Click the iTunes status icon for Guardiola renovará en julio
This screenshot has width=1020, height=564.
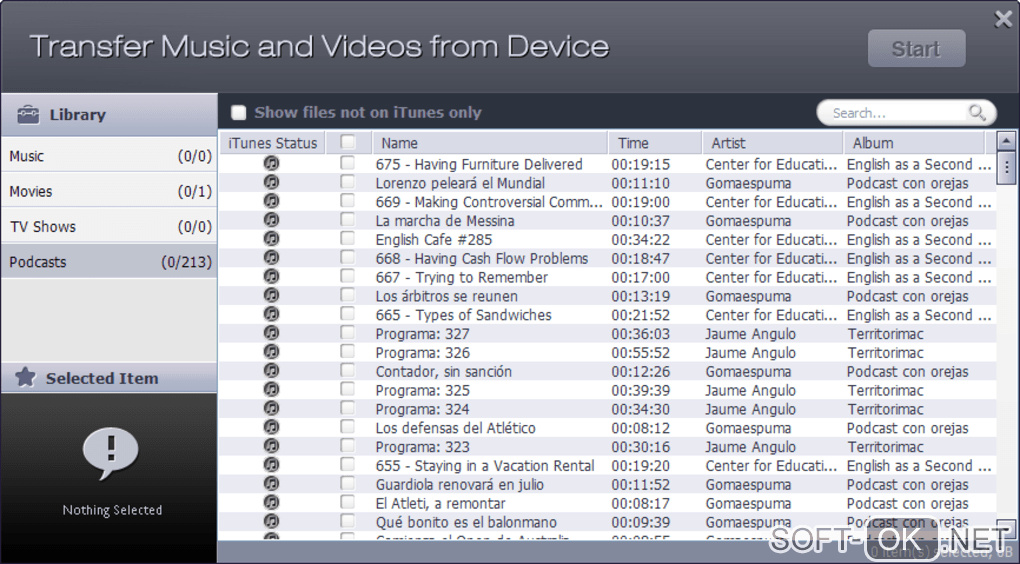271,484
